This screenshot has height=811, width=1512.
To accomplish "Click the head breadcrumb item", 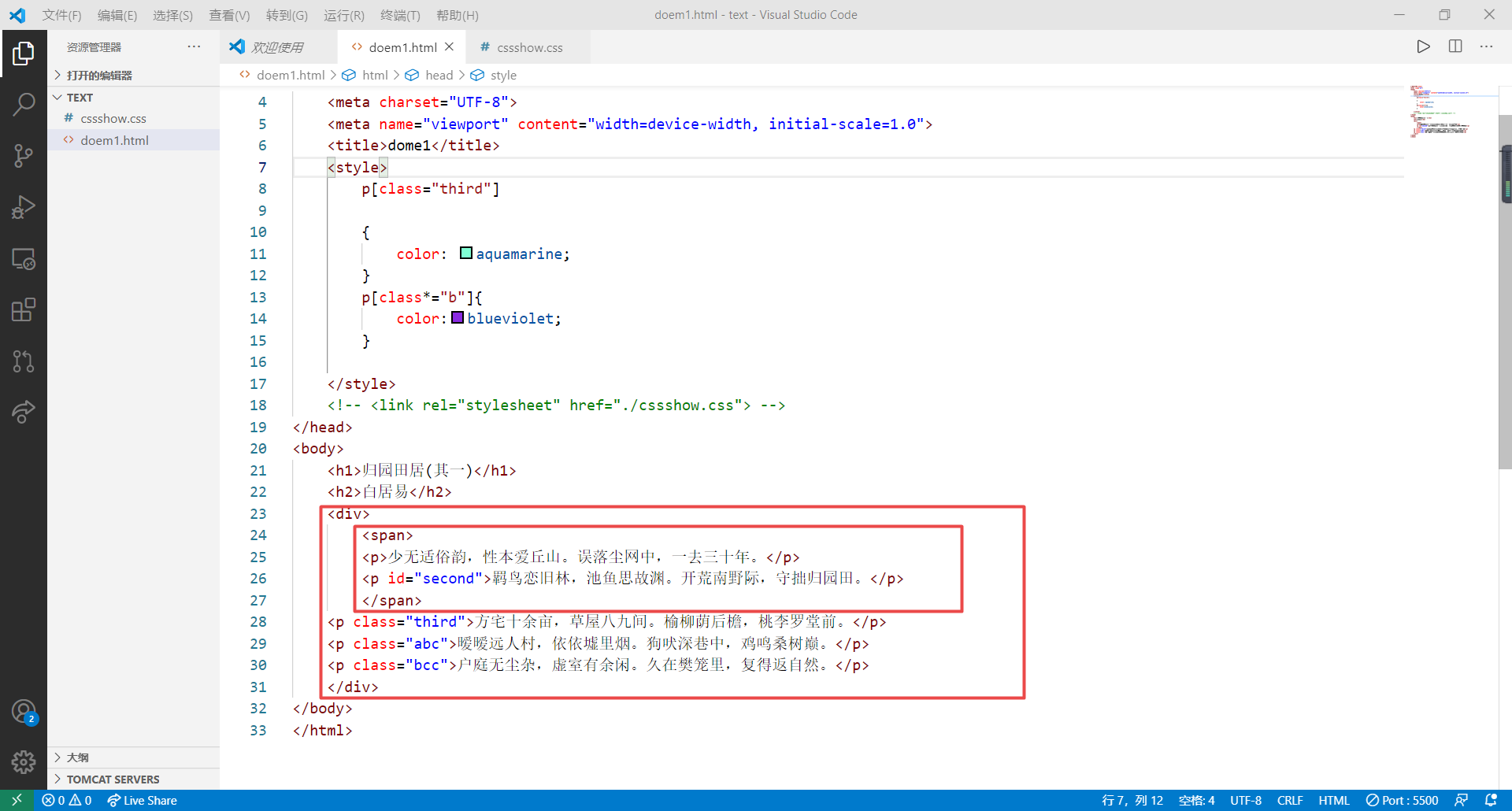I will tap(439, 75).
